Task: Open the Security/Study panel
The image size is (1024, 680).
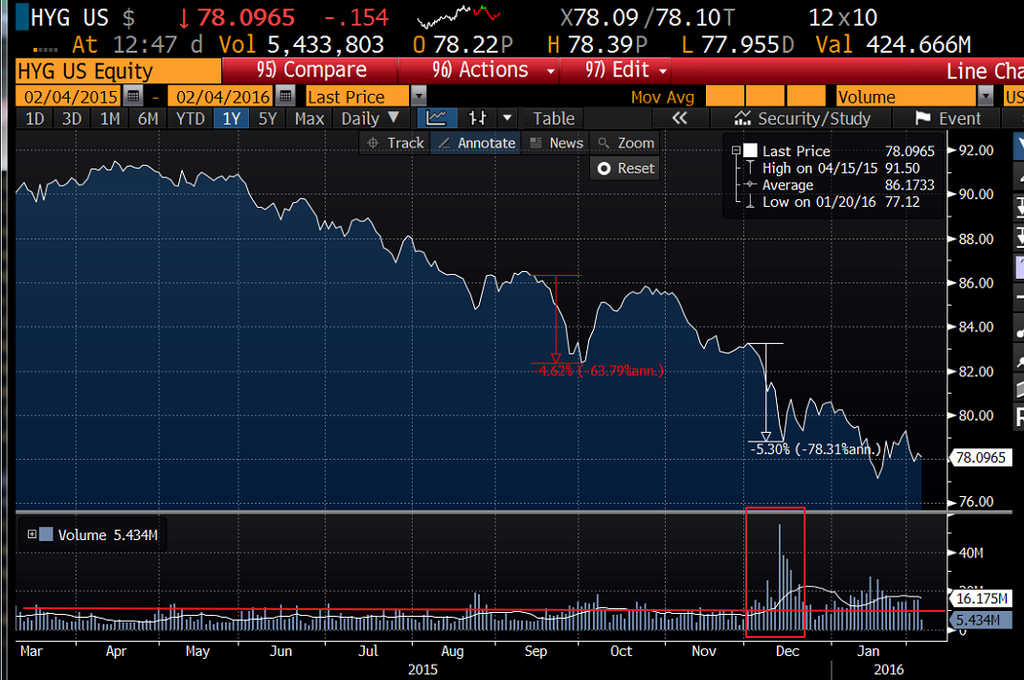Action: (x=803, y=118)
